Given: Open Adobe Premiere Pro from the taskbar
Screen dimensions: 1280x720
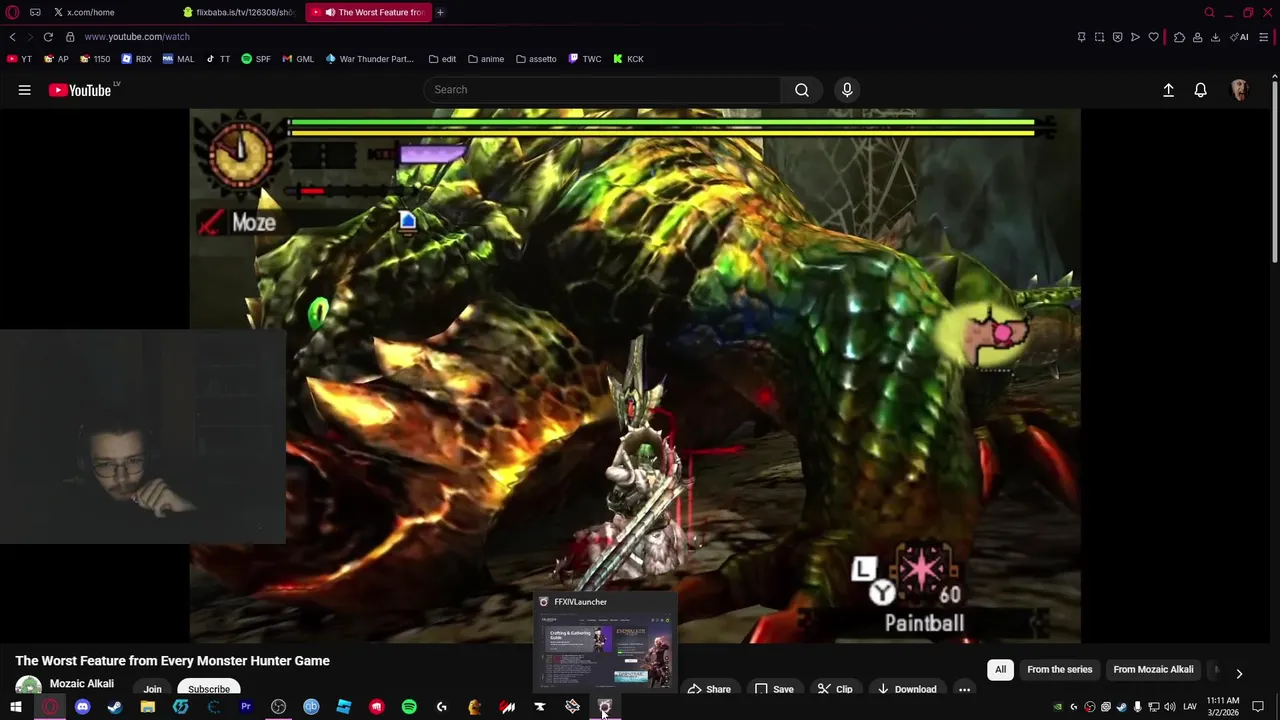Looking at the screenshot, I should [x=246, y=707].
